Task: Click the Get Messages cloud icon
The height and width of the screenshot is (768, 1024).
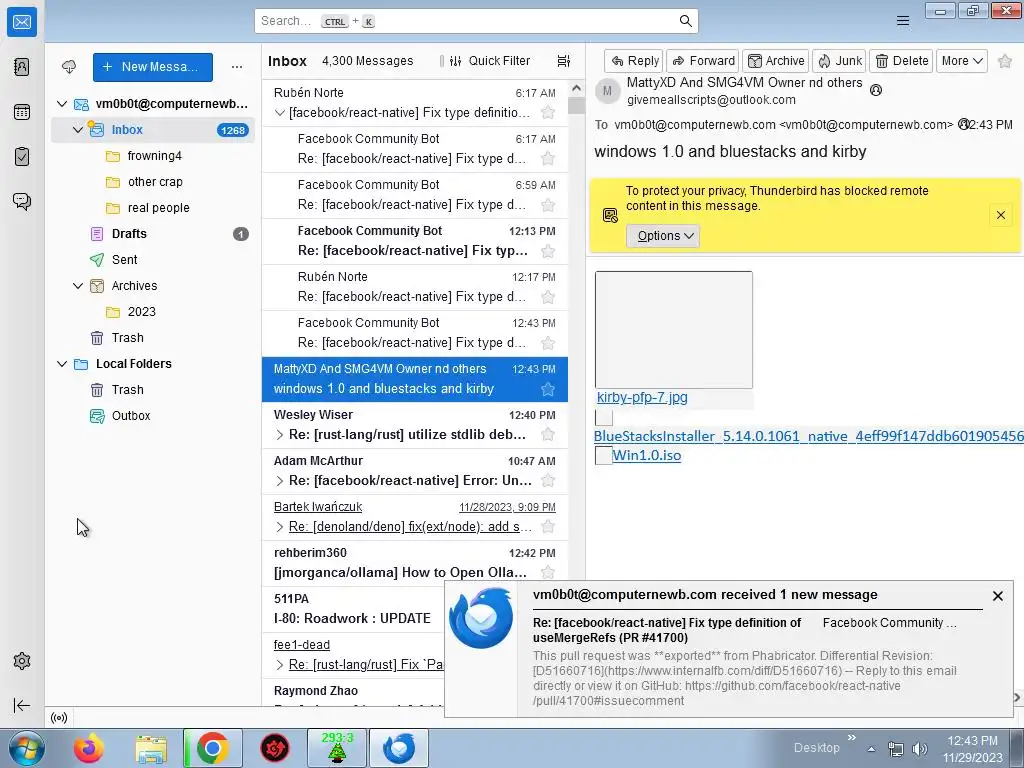Action: pyautogui.click(x=69, y=67)
